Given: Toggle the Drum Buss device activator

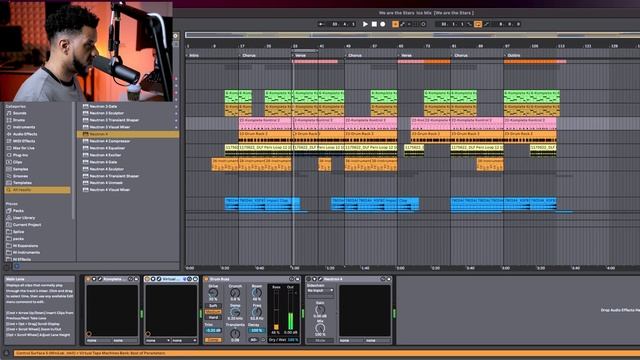Looking at the screenshot, I should 206,279.
